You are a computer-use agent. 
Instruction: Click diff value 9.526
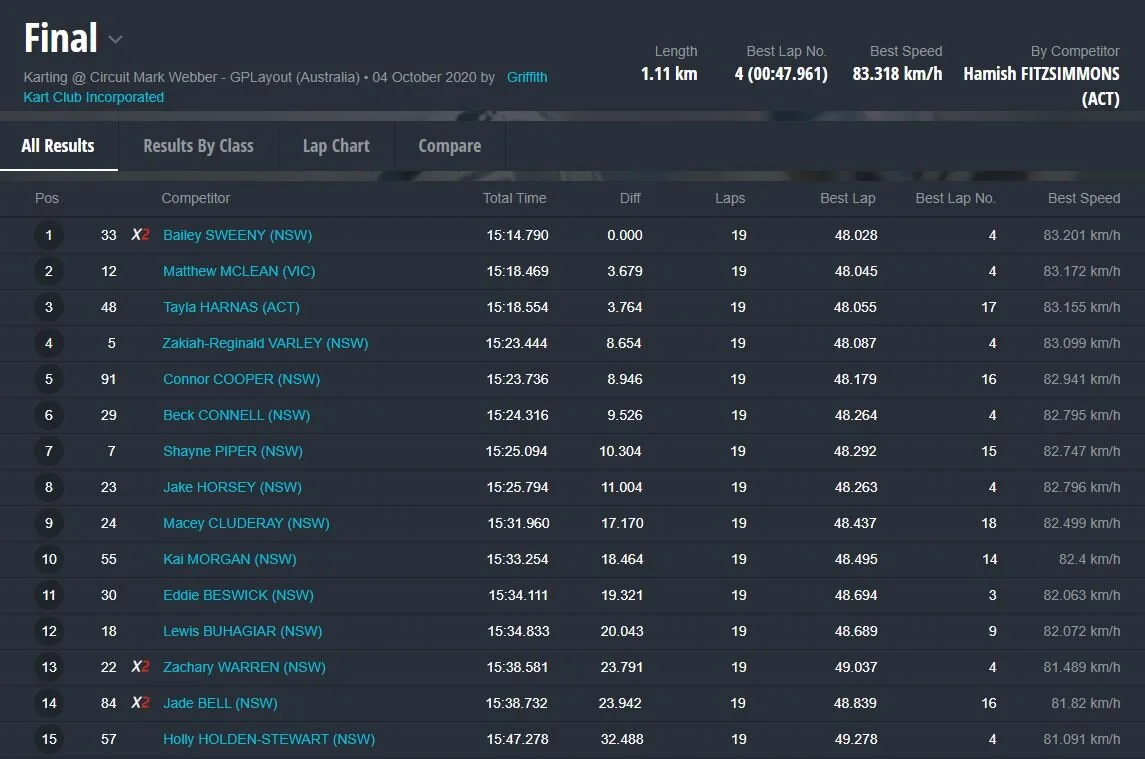tap(625, 415)
